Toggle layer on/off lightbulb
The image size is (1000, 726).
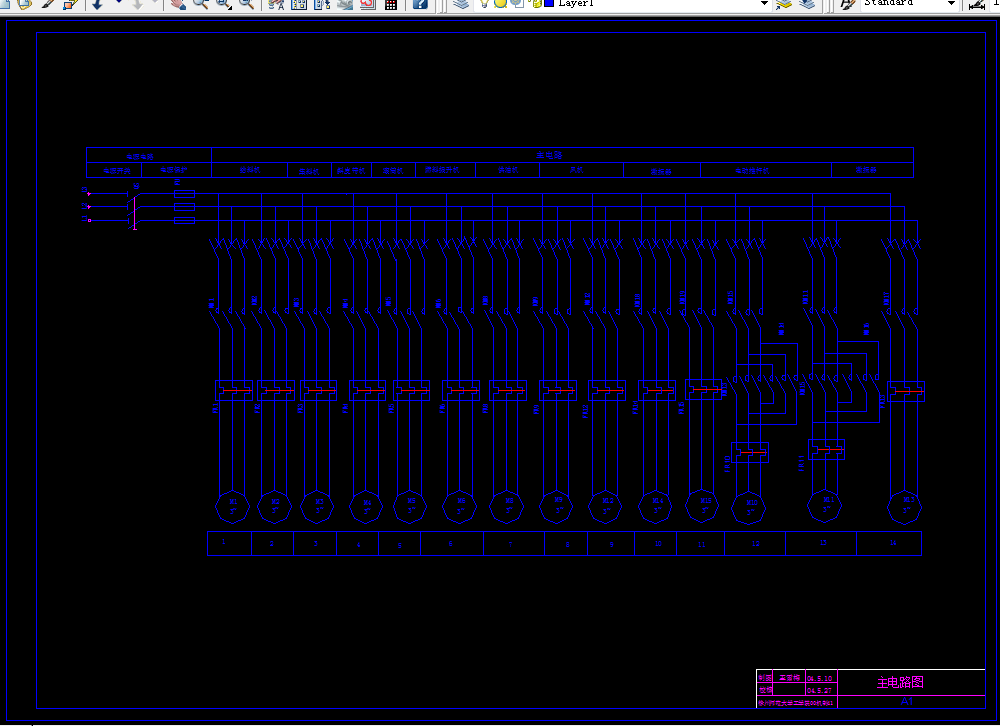[484, 3]
